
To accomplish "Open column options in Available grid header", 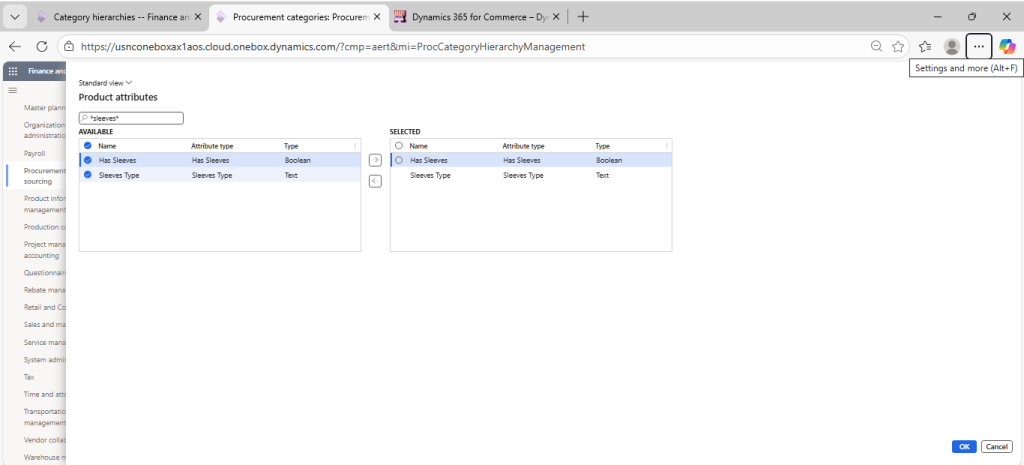I will [x=356, y=146].
